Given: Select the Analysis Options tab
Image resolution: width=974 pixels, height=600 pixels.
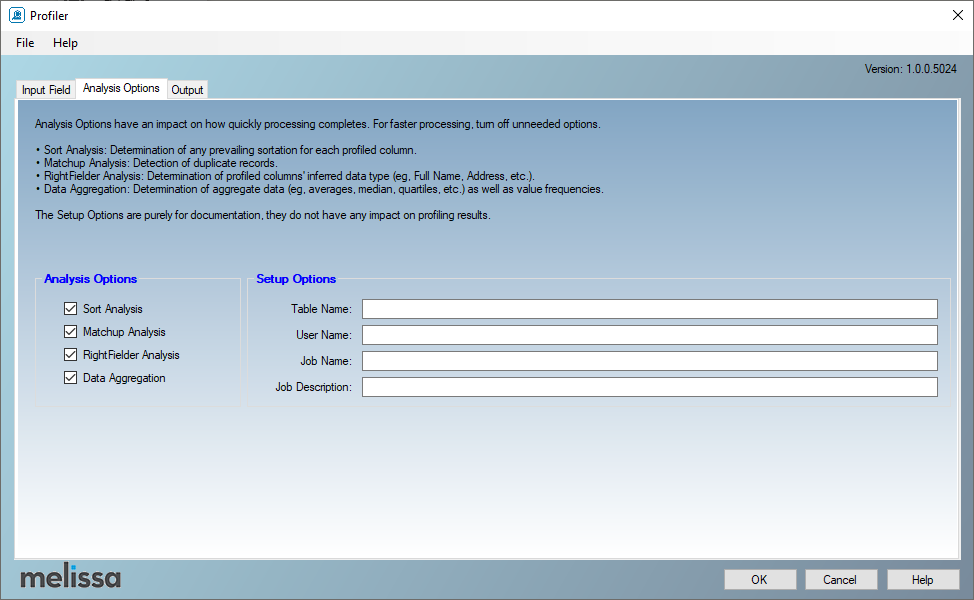Looking at the screenshot, I should 121,88.
